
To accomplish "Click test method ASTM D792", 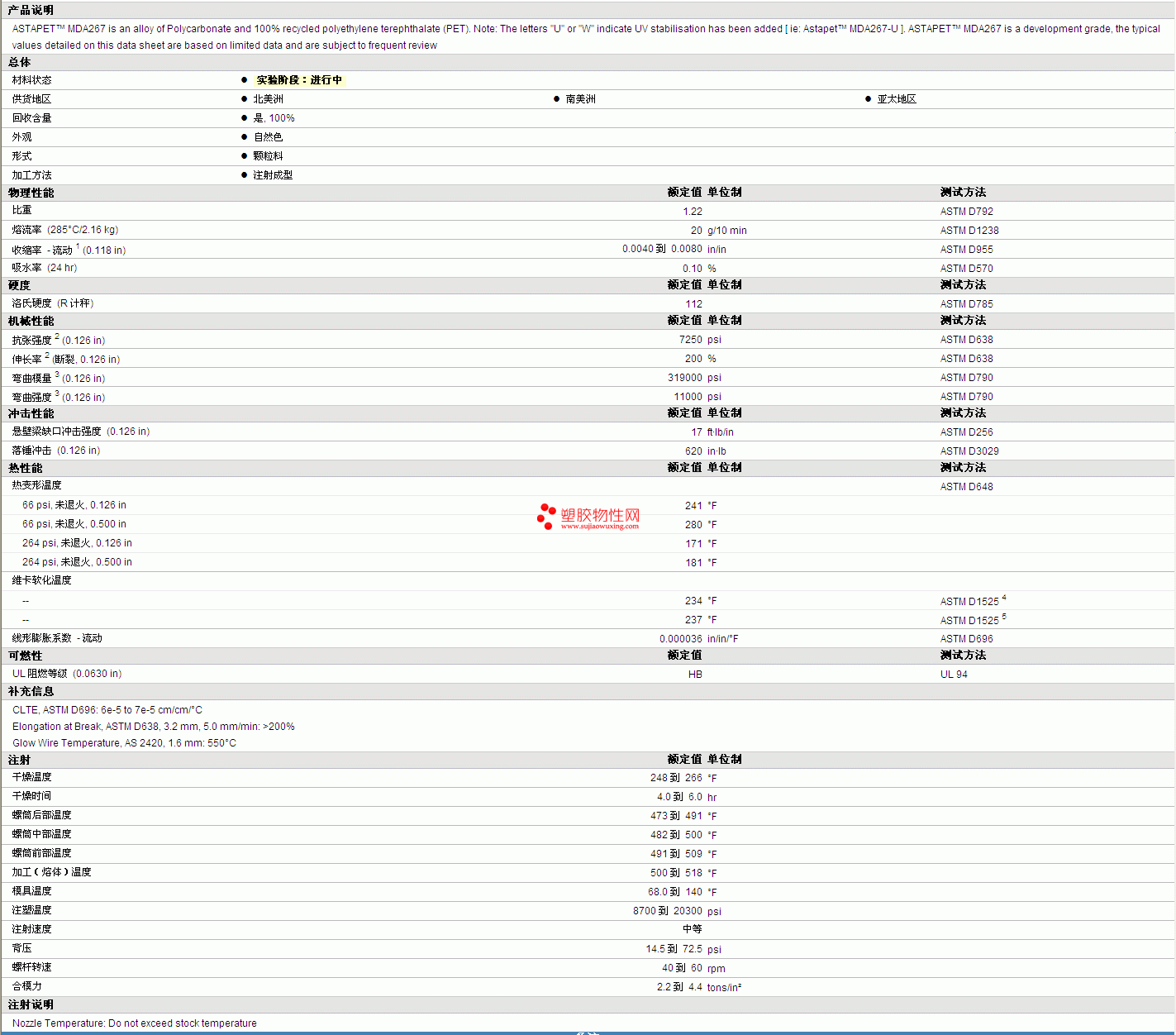I will coord(967,212).
